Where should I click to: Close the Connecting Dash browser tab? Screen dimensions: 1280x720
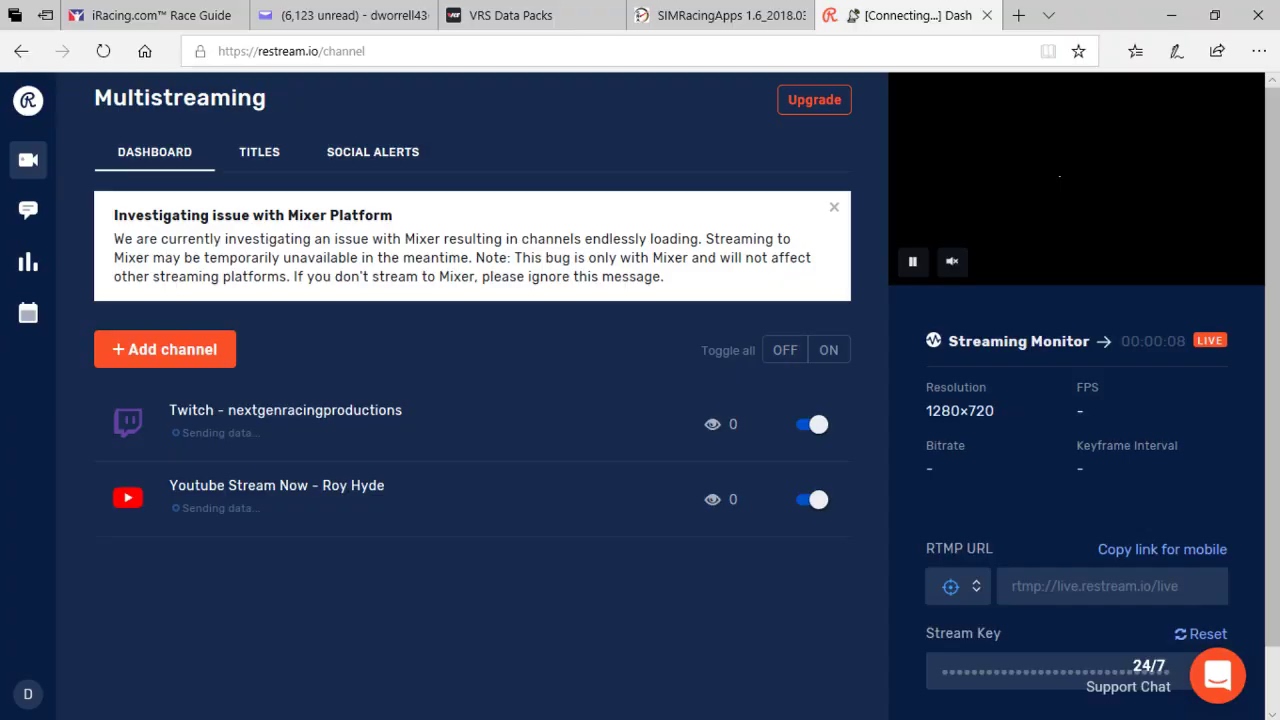(987, 15)
